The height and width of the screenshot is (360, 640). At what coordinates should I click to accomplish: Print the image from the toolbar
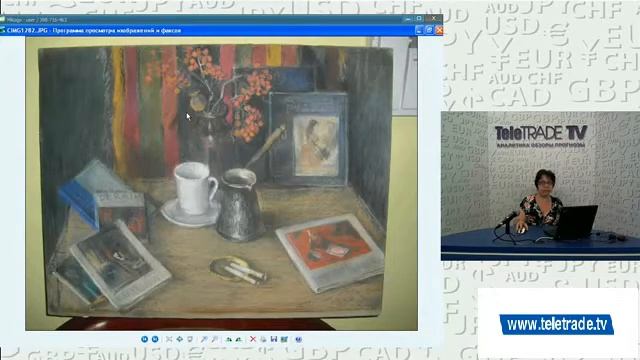tap(263, 339)
